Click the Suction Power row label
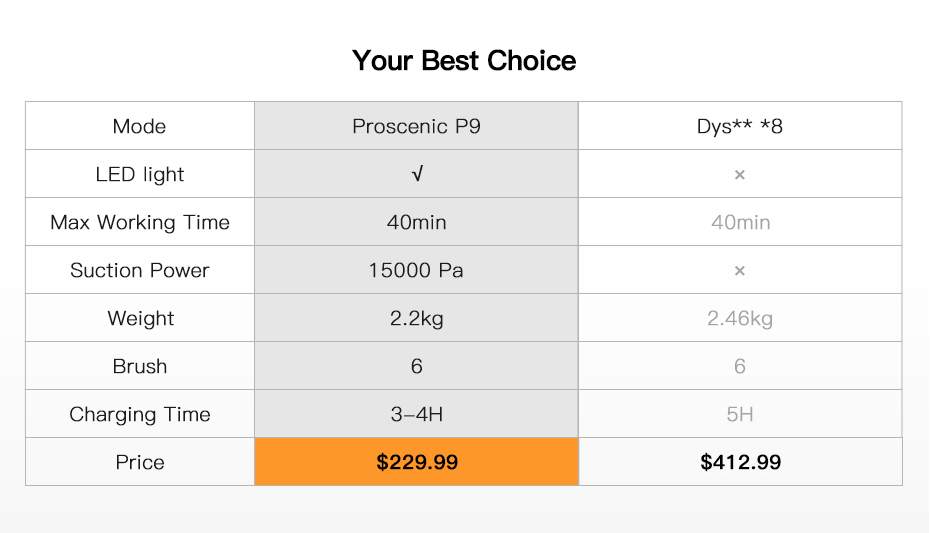930x533 pixels. (140, 271)
